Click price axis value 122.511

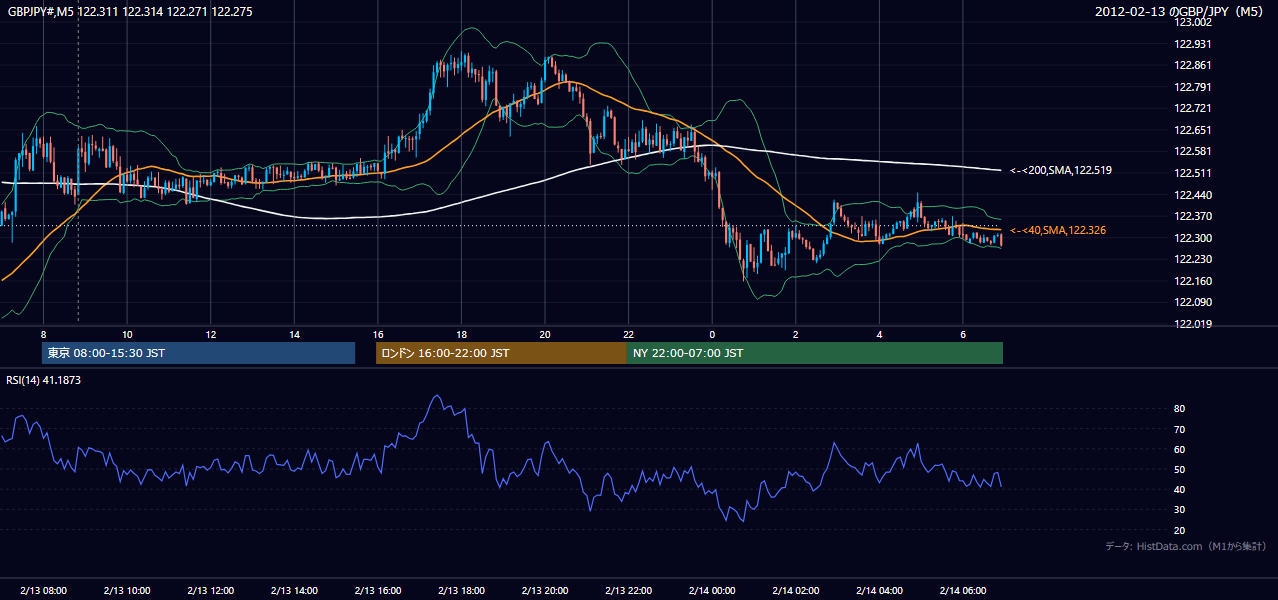(1193, 173)
